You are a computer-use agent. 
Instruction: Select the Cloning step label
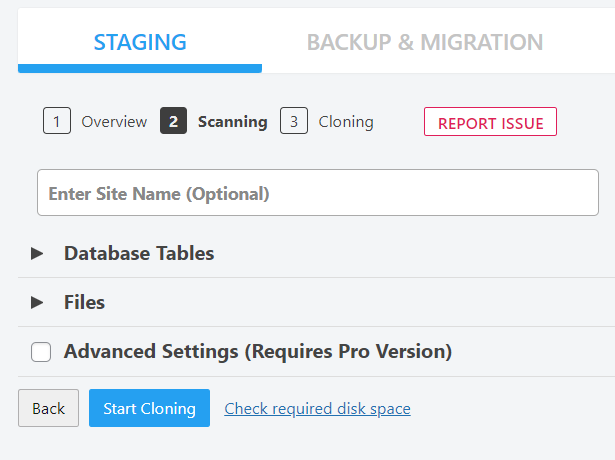(x=346, y=122)
